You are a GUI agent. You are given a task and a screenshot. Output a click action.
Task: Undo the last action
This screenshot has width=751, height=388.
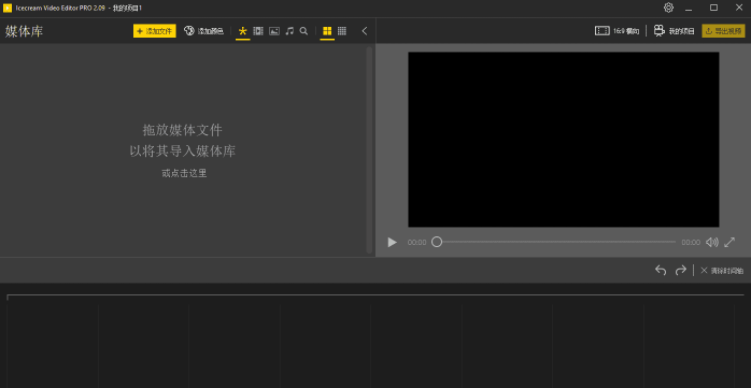[x=660, y=270]
